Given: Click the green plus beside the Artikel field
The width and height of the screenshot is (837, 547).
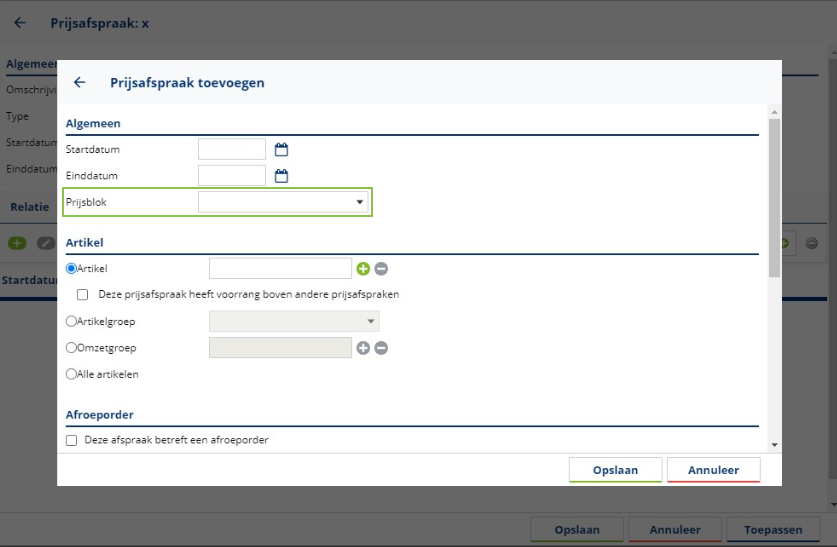Looking at the screenshot, I should click(363, 268).
